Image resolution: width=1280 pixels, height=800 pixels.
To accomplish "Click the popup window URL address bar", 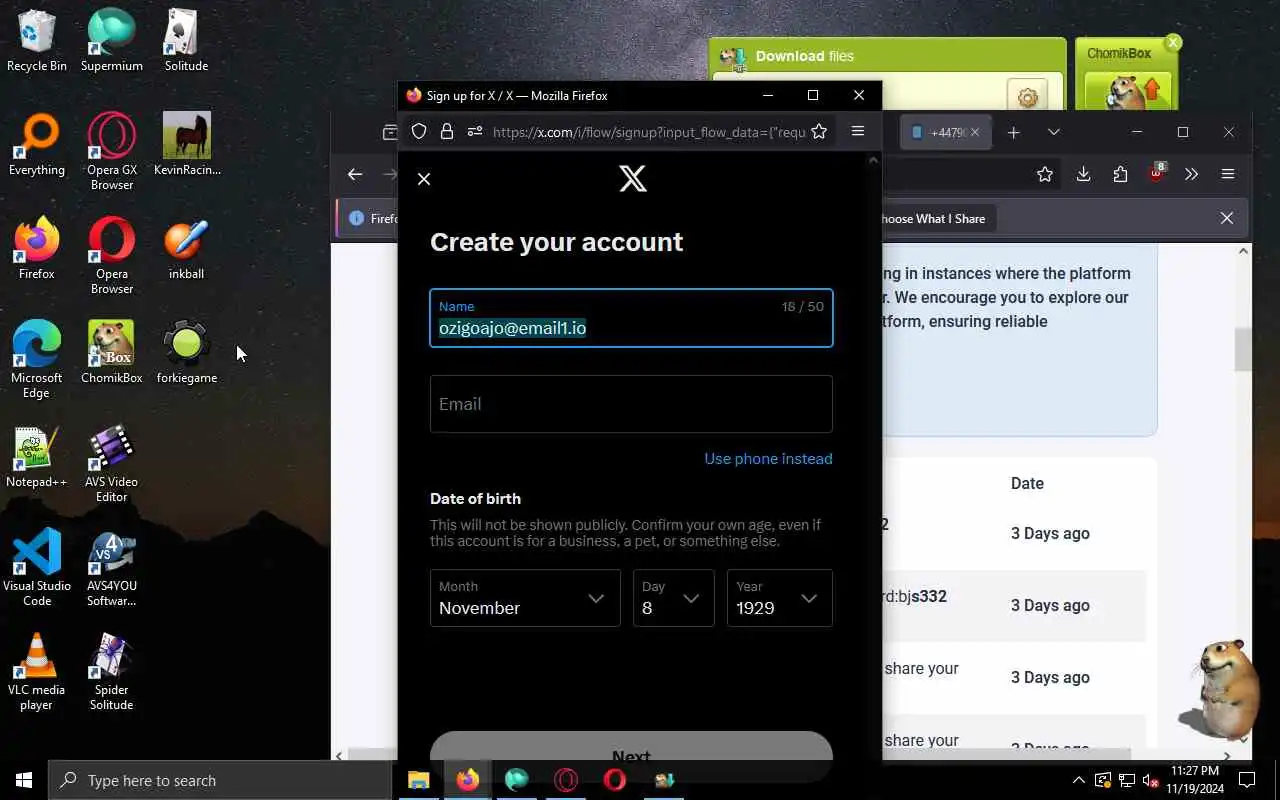I will [648, 132].
